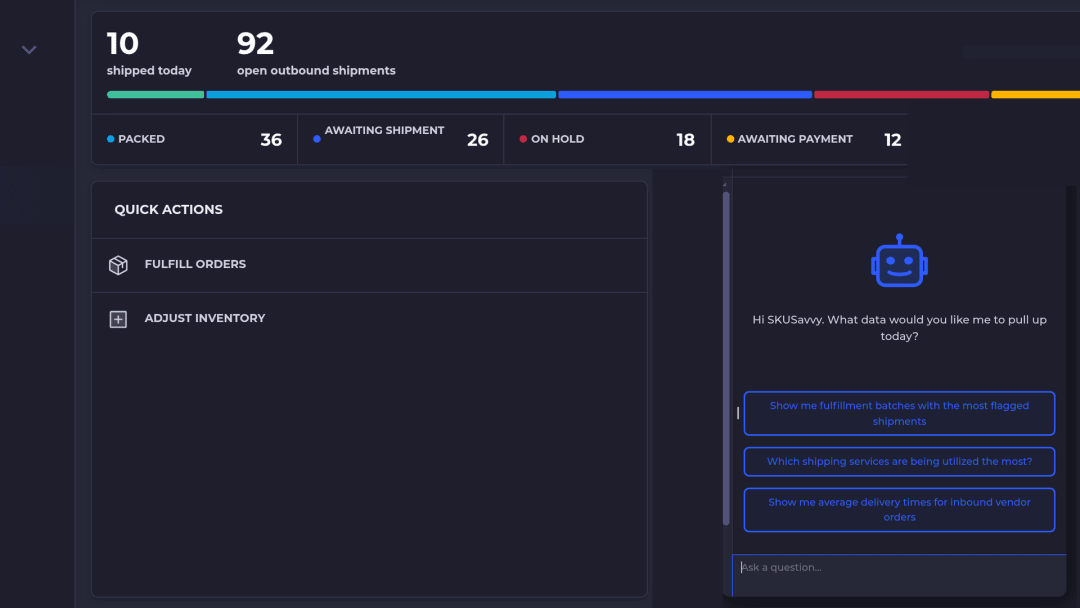Open the Fulfill Orders quick action
Image resolution: width=1080 pixels, height=608 pixels.
(369, 265)
